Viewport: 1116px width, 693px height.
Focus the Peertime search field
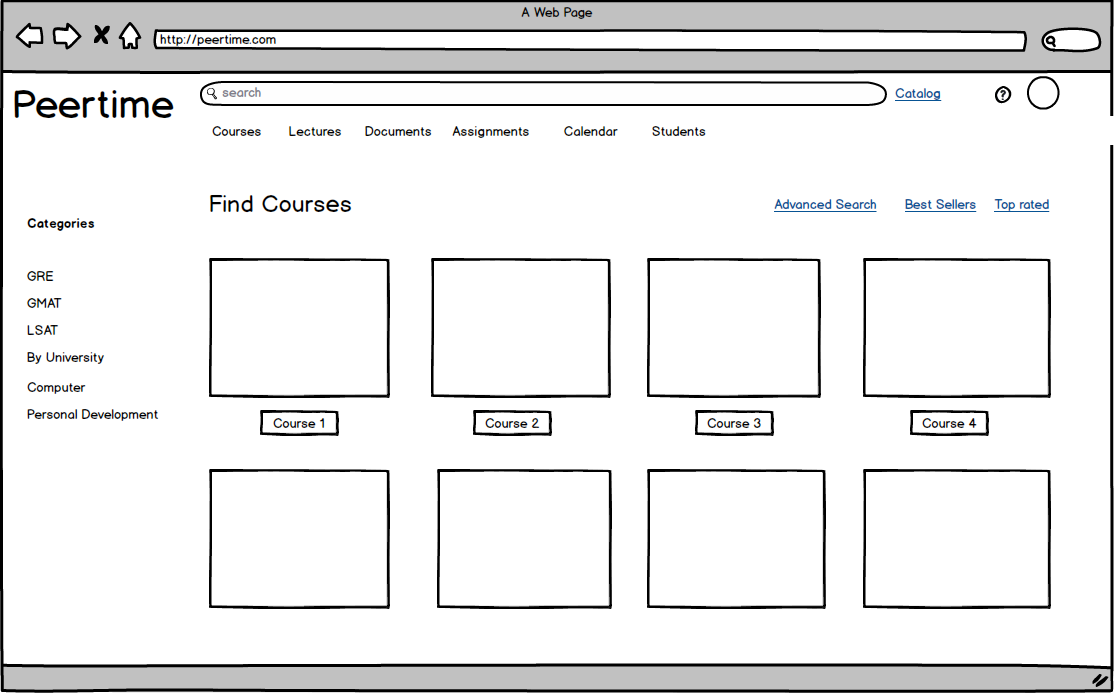tap(543, 94)
